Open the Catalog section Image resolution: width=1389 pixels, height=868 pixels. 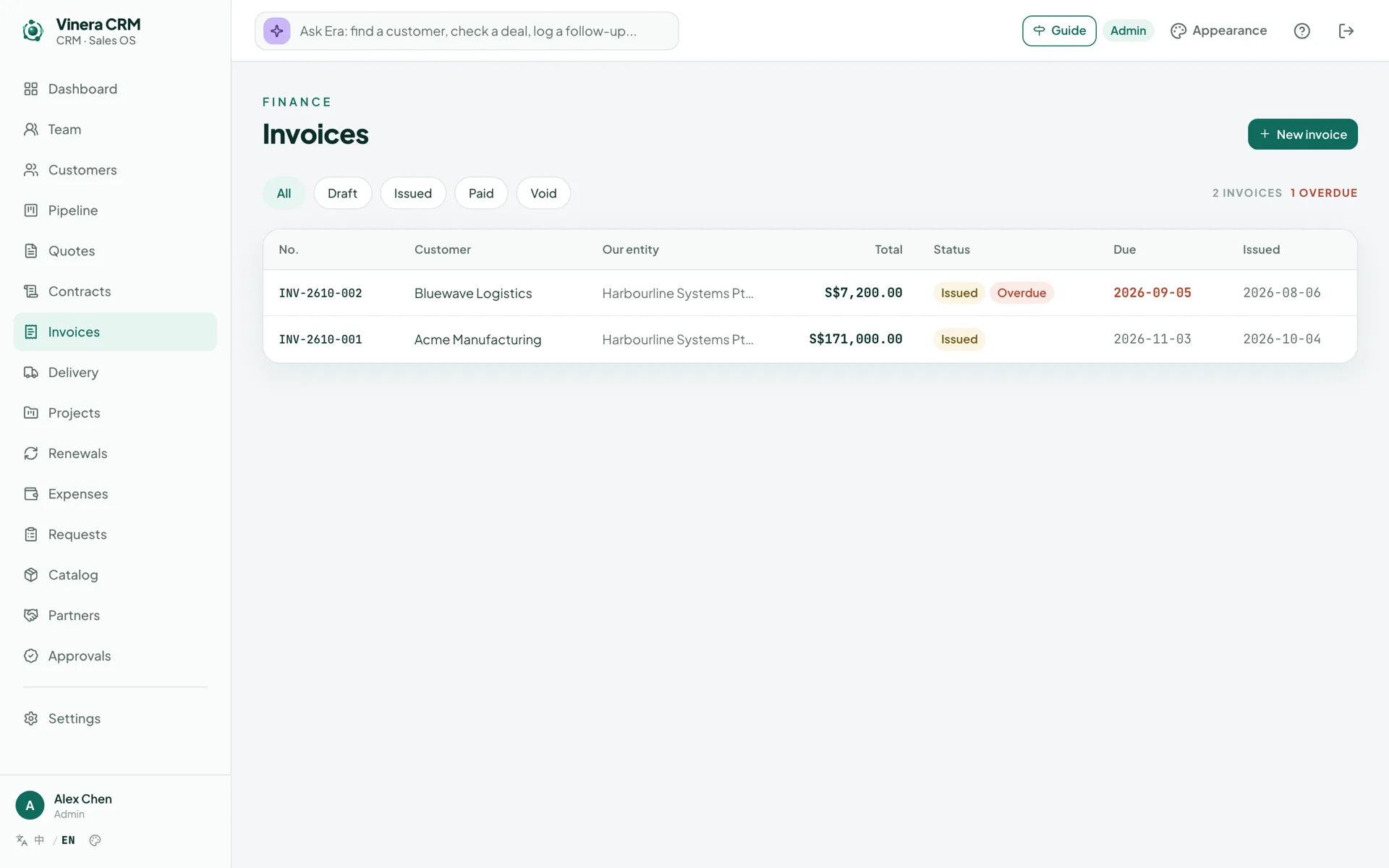click(115, 575)
